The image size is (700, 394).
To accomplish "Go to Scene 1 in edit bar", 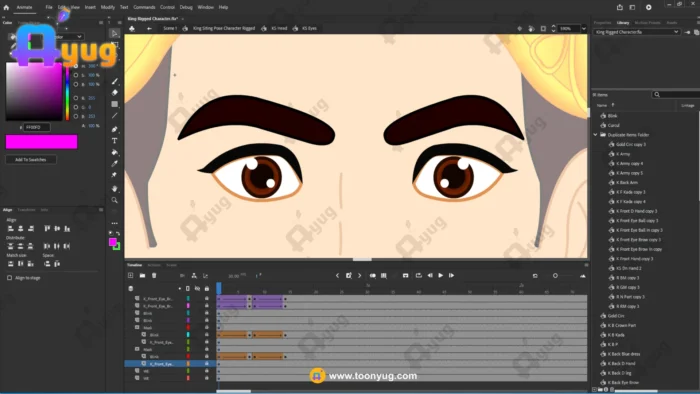I will (x=170, y=29).
